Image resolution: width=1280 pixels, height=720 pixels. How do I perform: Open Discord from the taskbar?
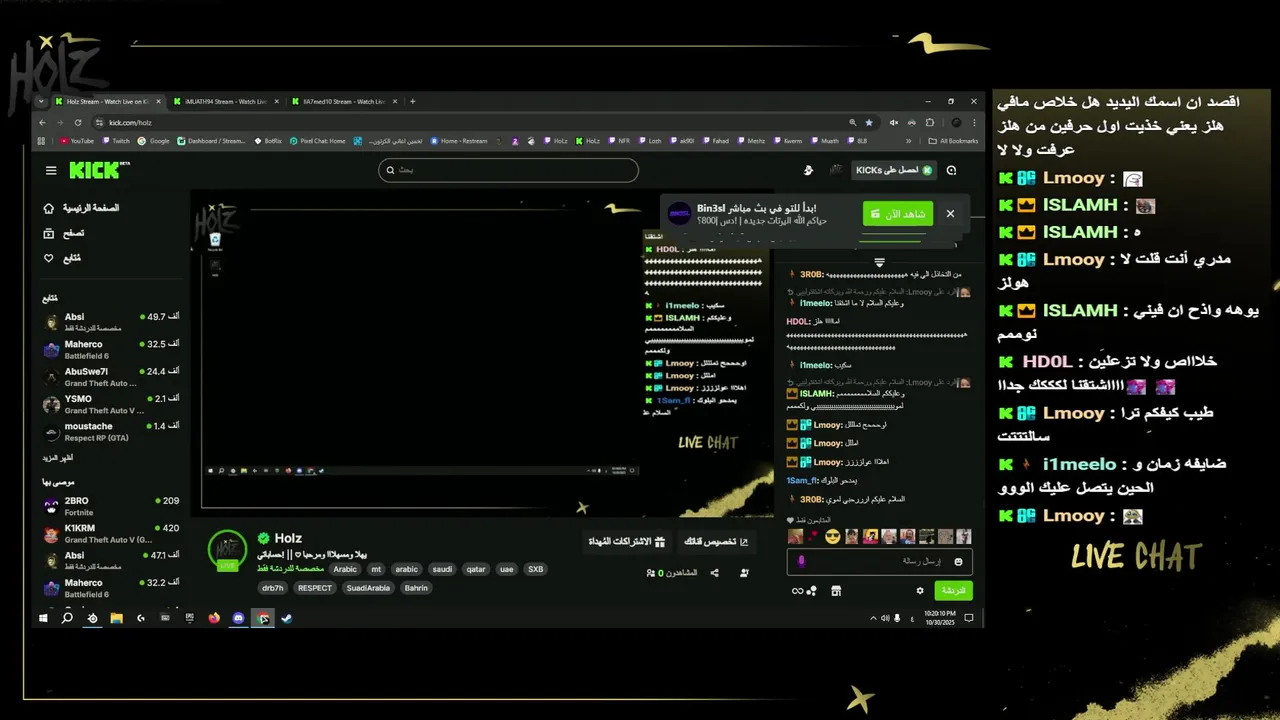pos(238,618)
